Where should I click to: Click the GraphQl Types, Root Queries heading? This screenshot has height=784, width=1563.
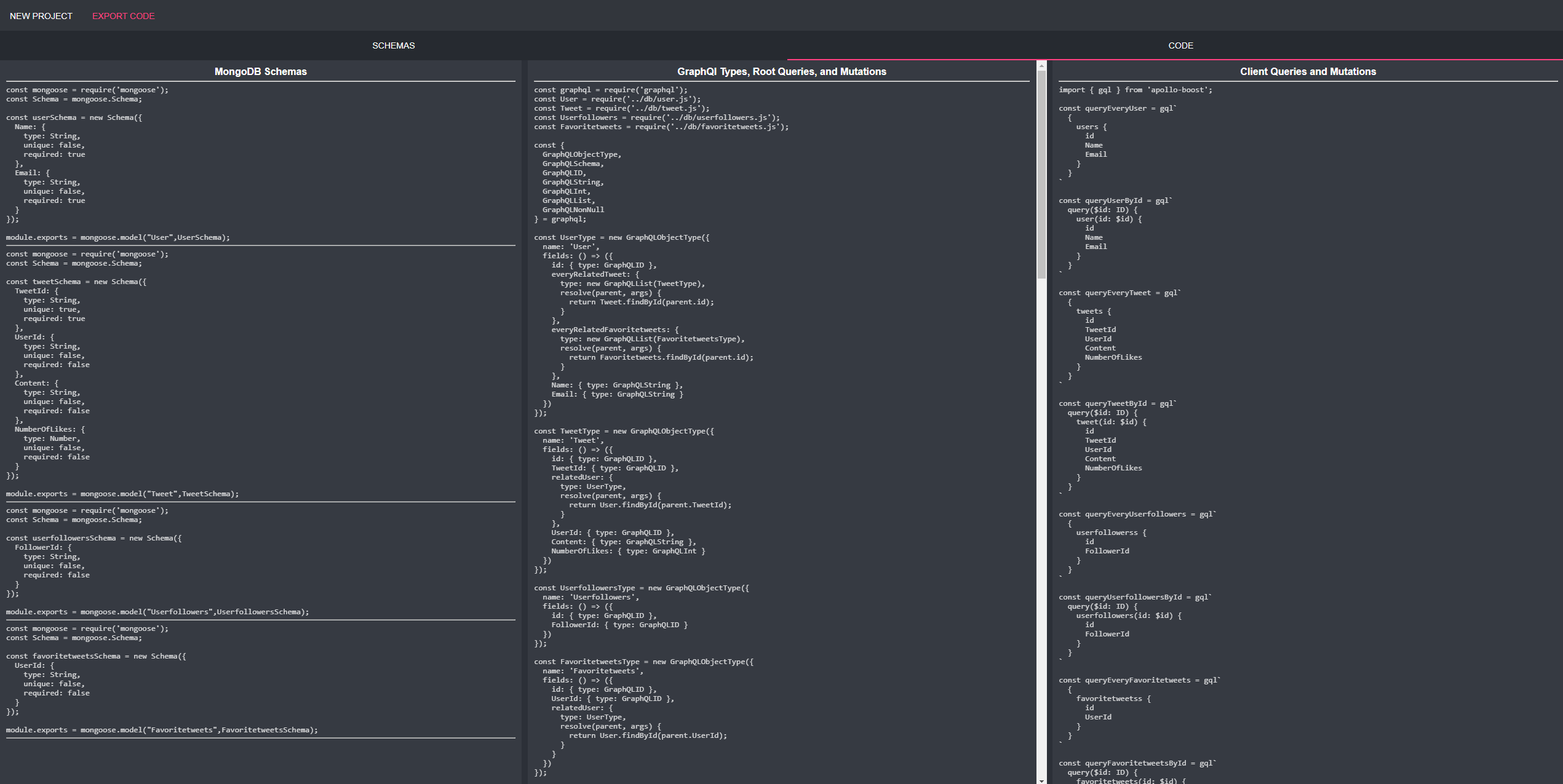pos(781,71)
